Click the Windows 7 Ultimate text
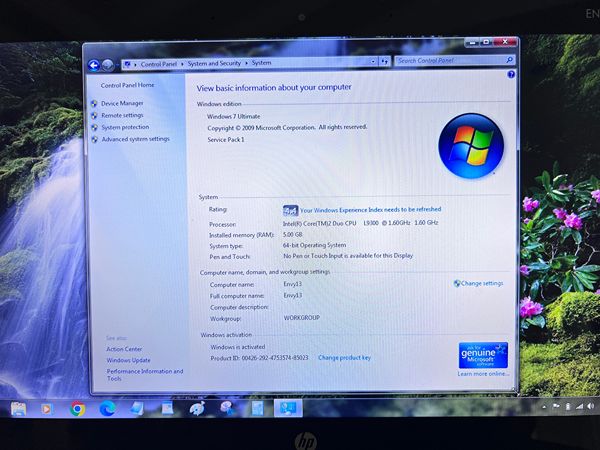This screenshot has width=600, height=450. 233,116
